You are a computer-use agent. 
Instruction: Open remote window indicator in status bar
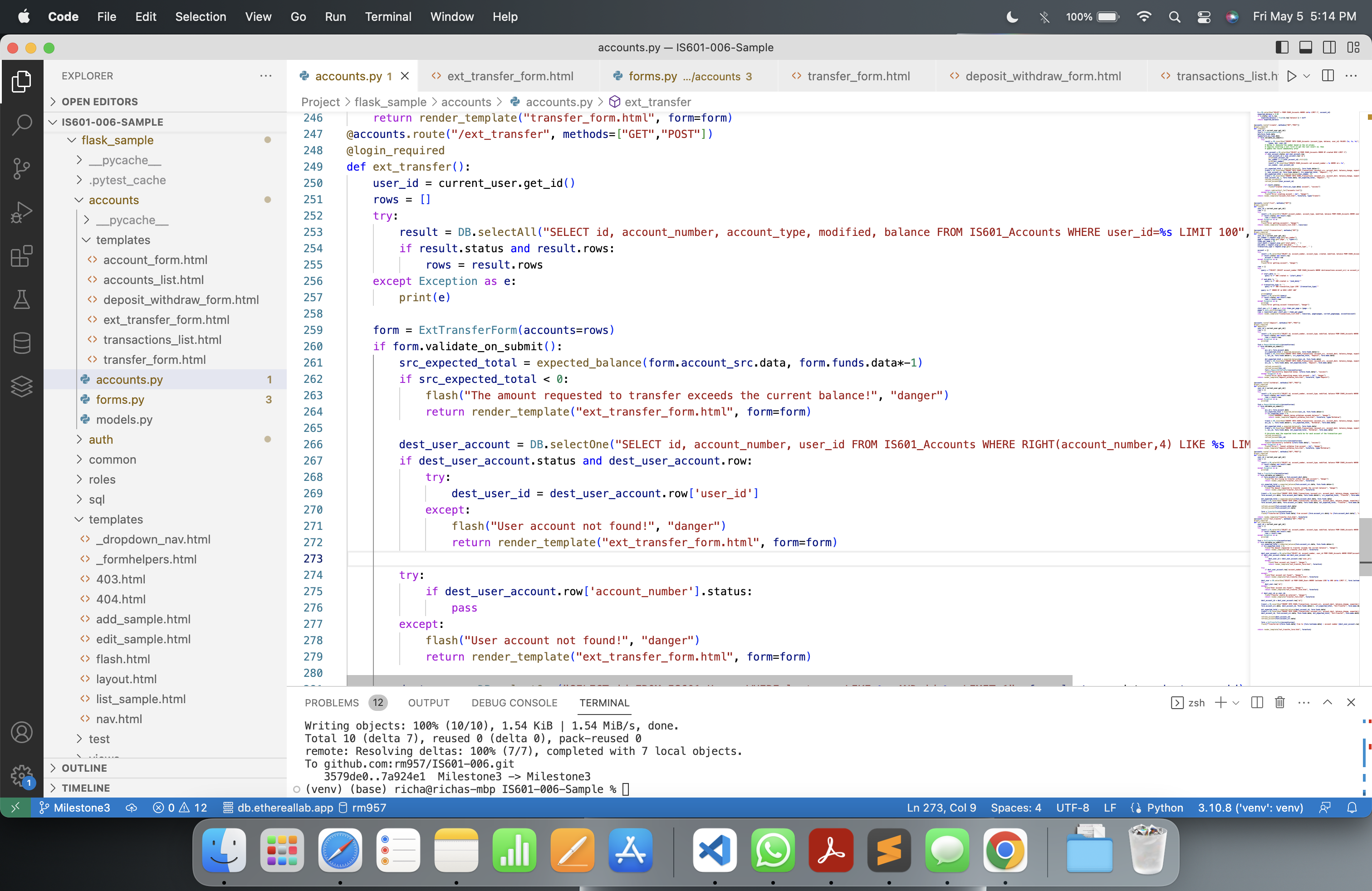click(15, 808)
